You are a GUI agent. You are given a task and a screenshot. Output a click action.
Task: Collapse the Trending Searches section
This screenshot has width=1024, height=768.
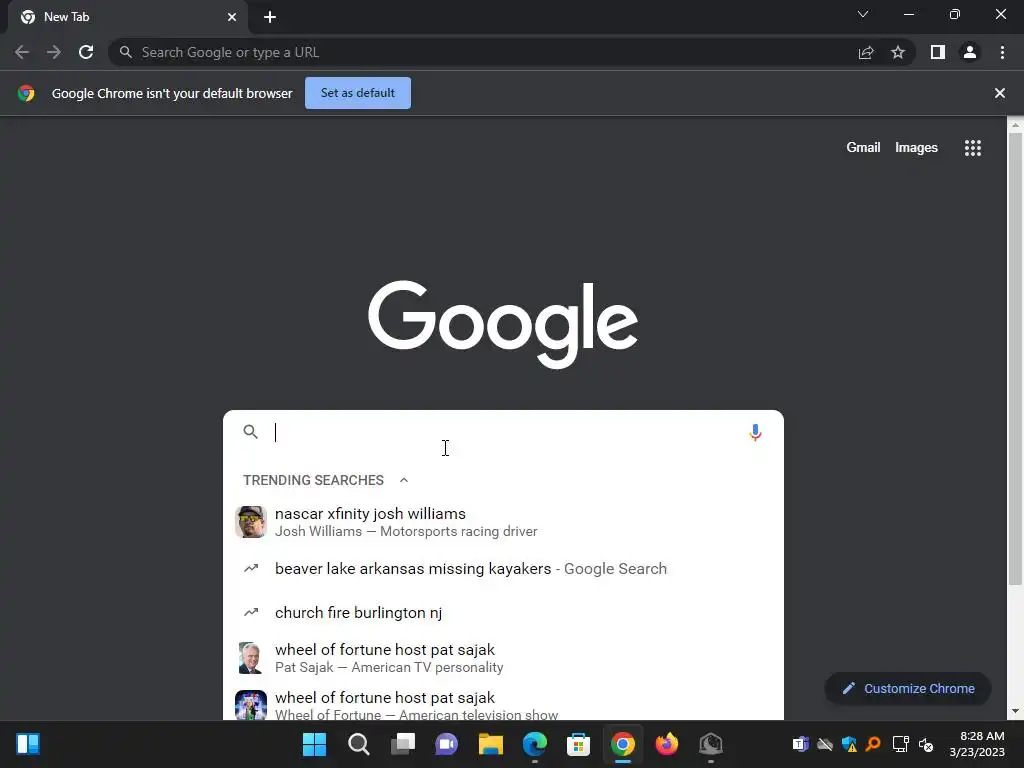point(404,480)
